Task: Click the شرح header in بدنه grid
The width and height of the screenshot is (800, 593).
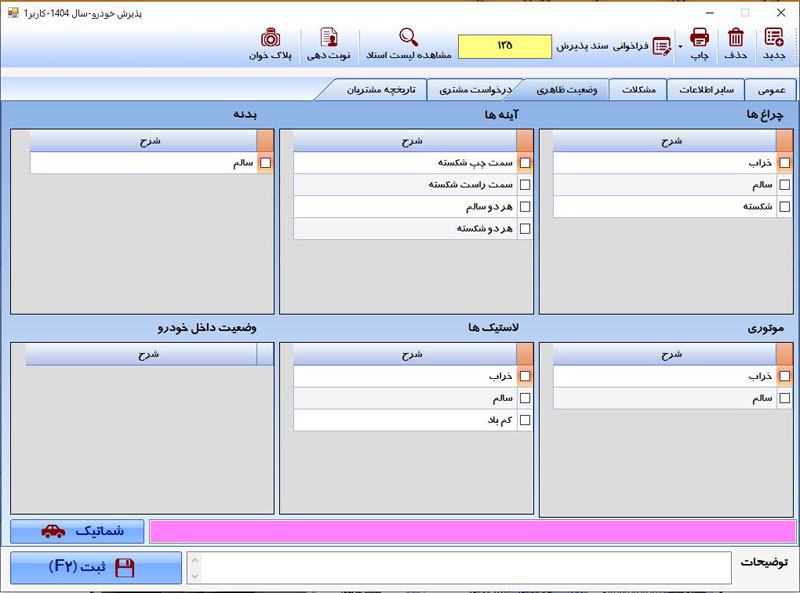Action: (x=143, y=141)
